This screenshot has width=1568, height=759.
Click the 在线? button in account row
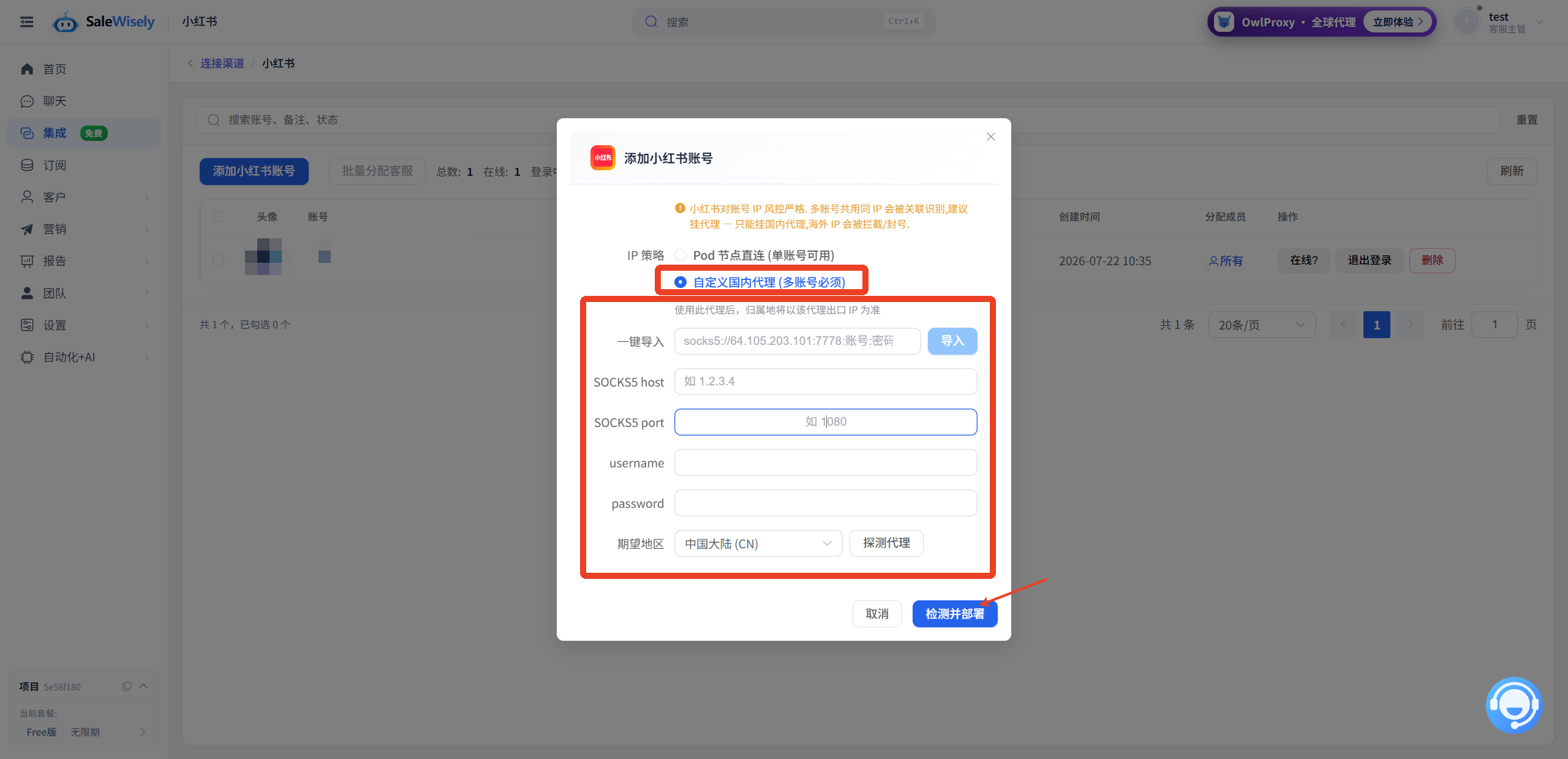1304,260
